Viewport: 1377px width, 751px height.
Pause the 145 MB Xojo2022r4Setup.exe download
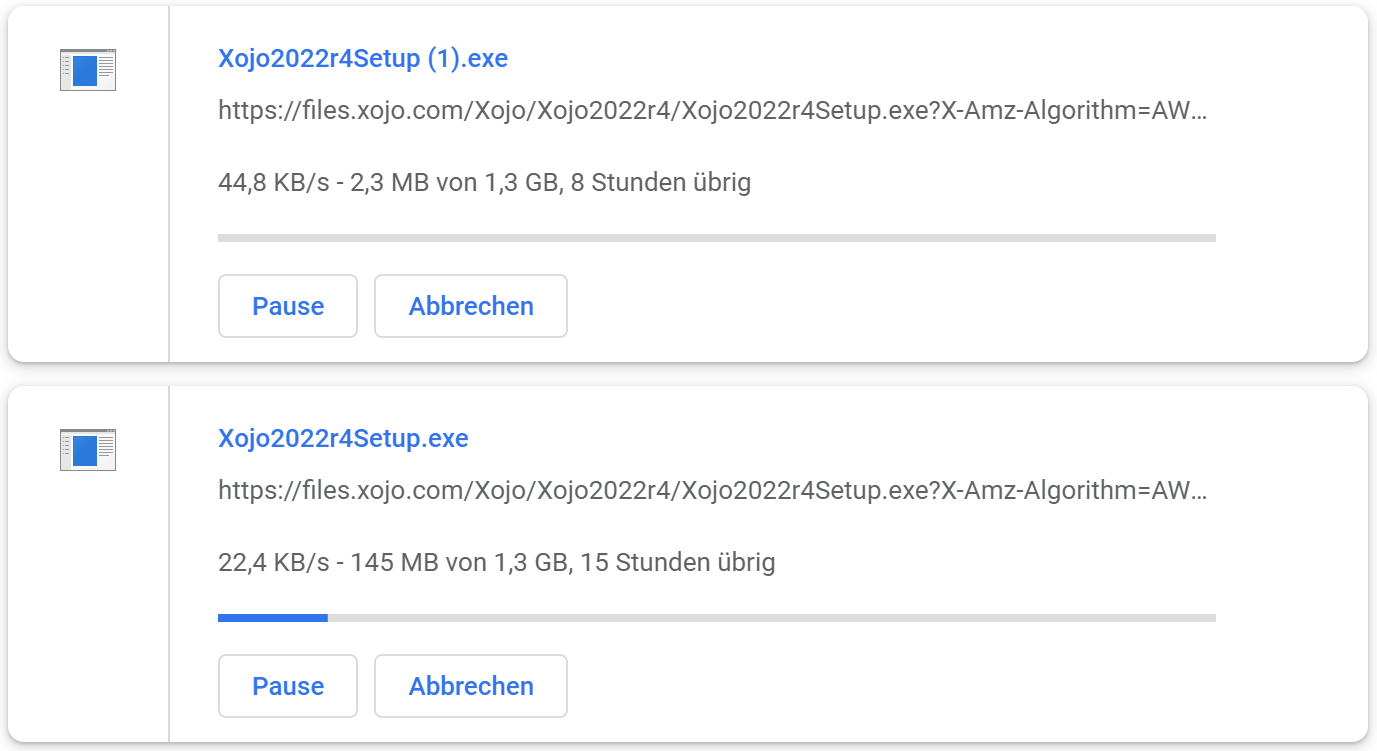tap(288, 686)
